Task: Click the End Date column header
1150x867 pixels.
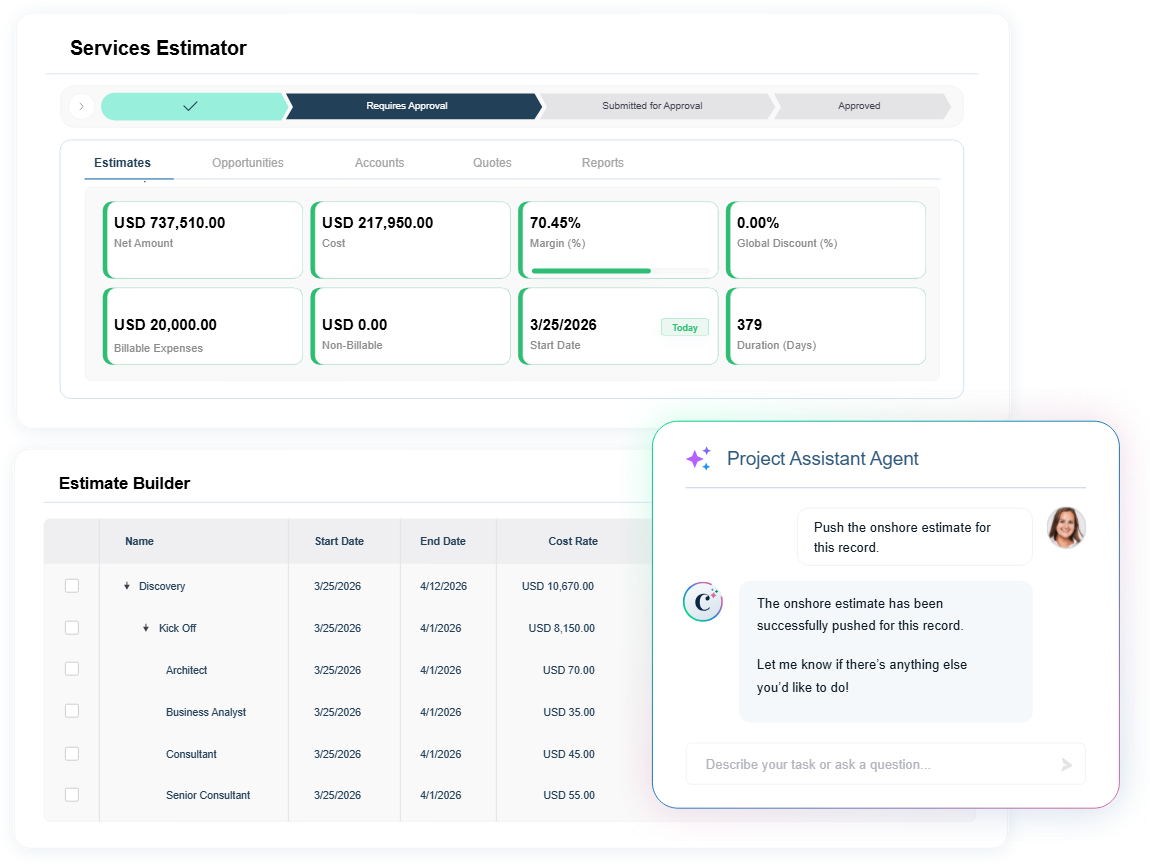Action: point(443,541)
